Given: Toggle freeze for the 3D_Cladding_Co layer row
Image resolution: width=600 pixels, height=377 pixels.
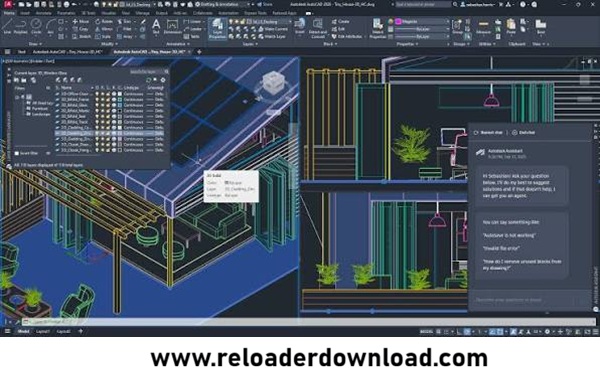Looking at the screenshot, I should pos(103,127).
